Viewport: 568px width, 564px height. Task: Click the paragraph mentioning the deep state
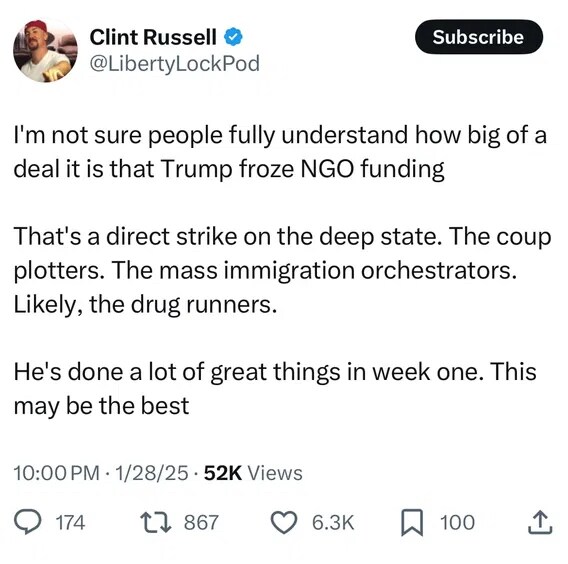pos(282,270)
